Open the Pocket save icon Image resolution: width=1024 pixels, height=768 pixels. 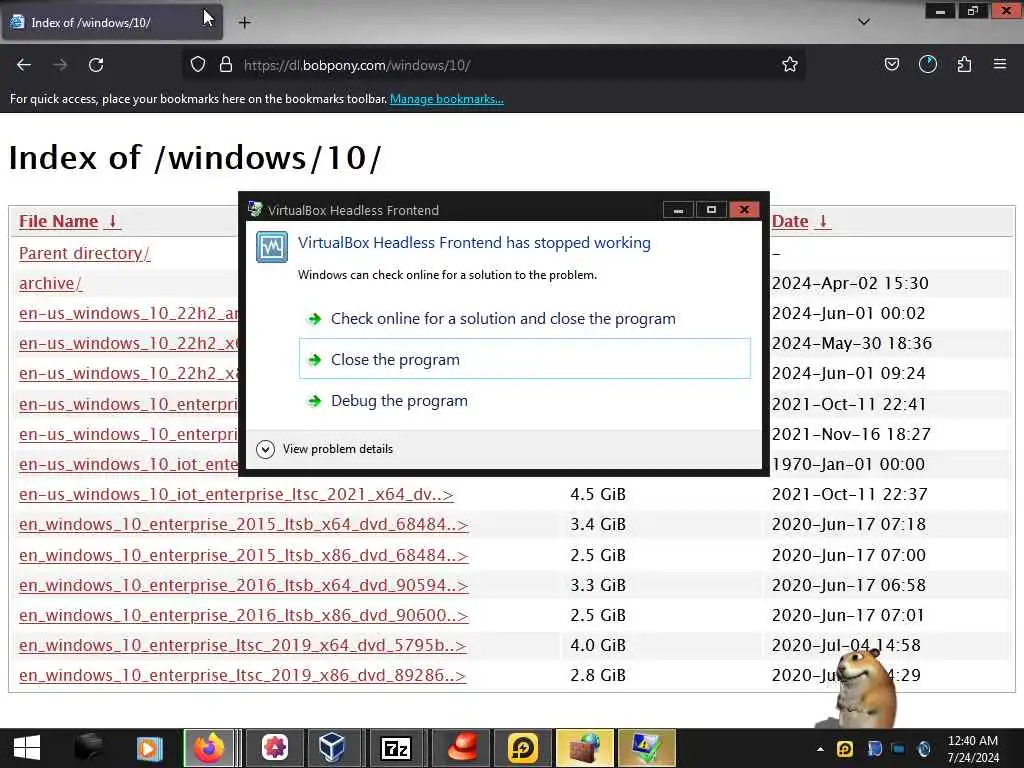(891, 65)
